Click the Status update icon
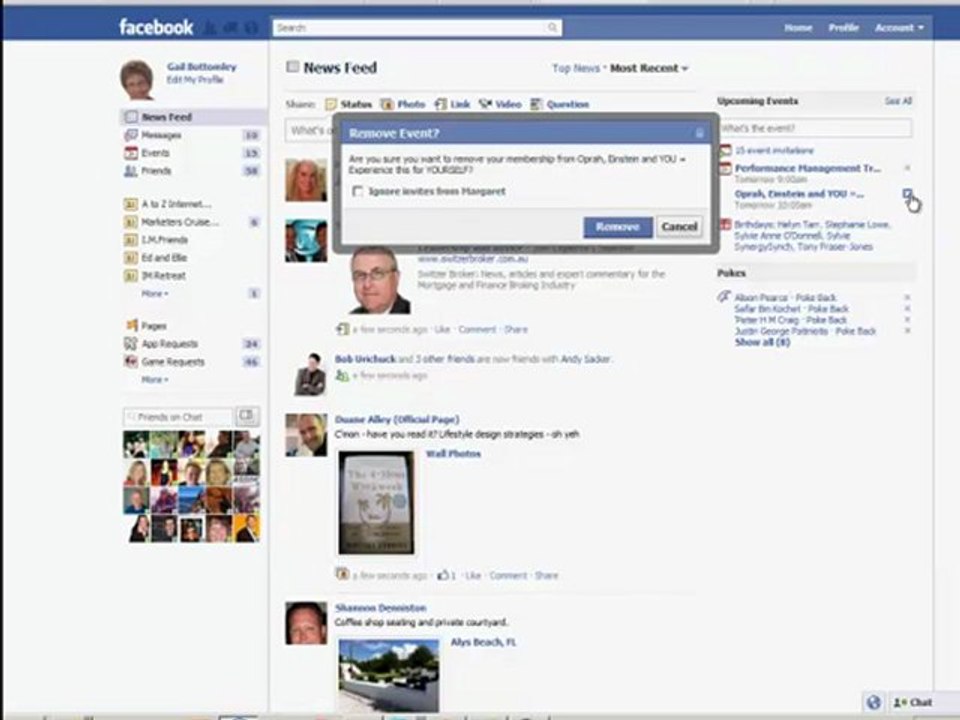Image resolution: width=960 pixels, height=720 pixels. 331,104
